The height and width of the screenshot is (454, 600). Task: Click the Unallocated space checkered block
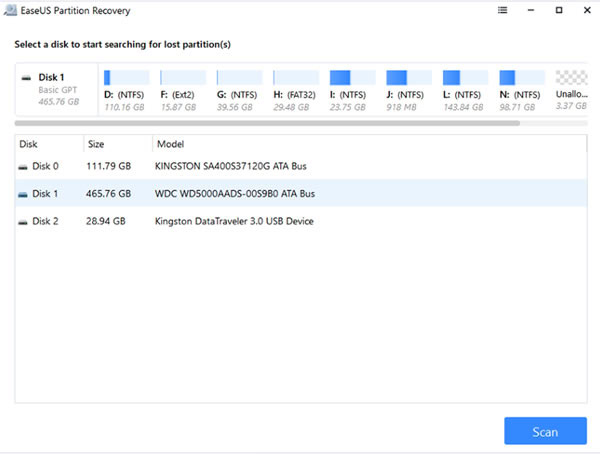point(571,78)
